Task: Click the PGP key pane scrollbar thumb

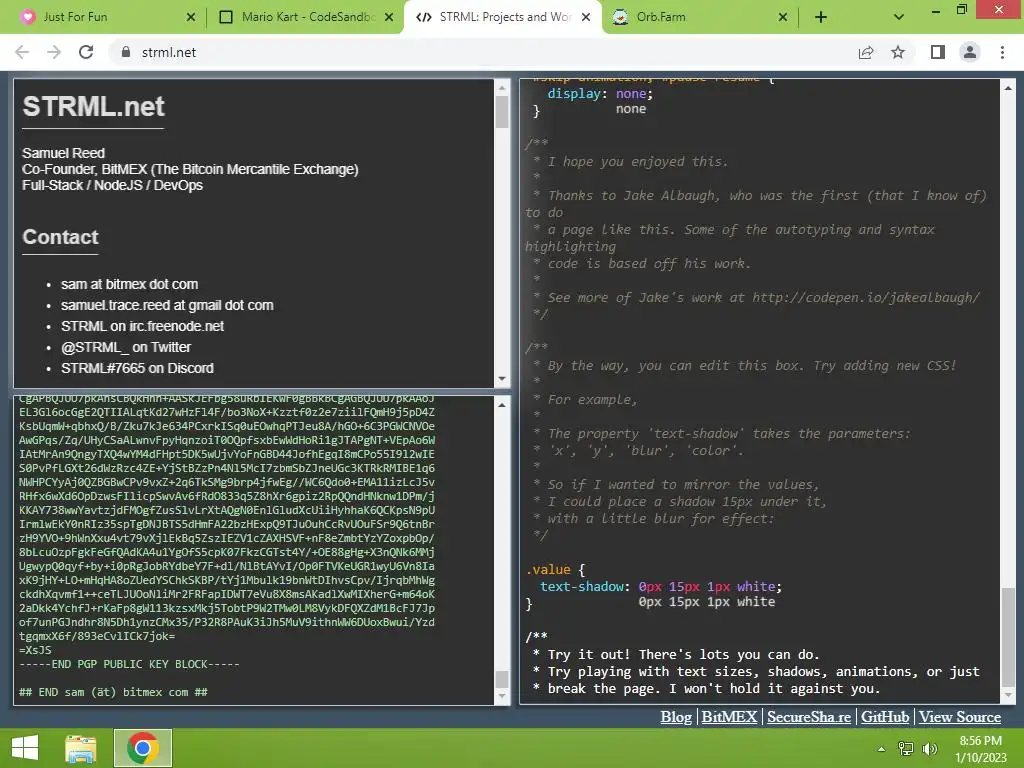Action: point(502,679)
